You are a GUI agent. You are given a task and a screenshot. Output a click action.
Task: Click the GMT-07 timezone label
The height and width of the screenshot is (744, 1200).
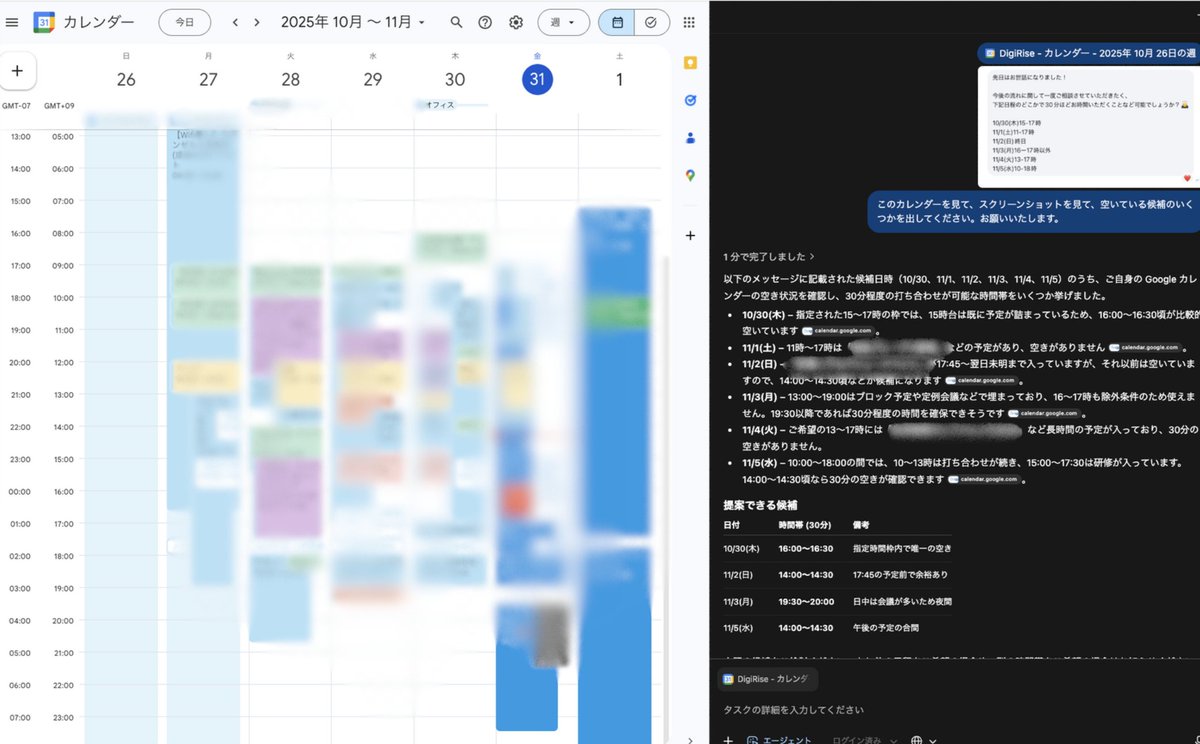17,106
